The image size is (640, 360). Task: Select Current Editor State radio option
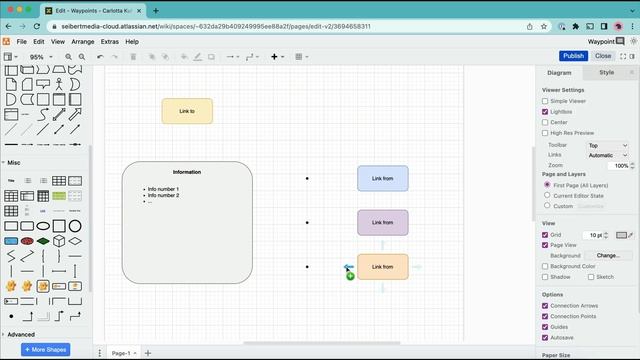tap(547, 195)
